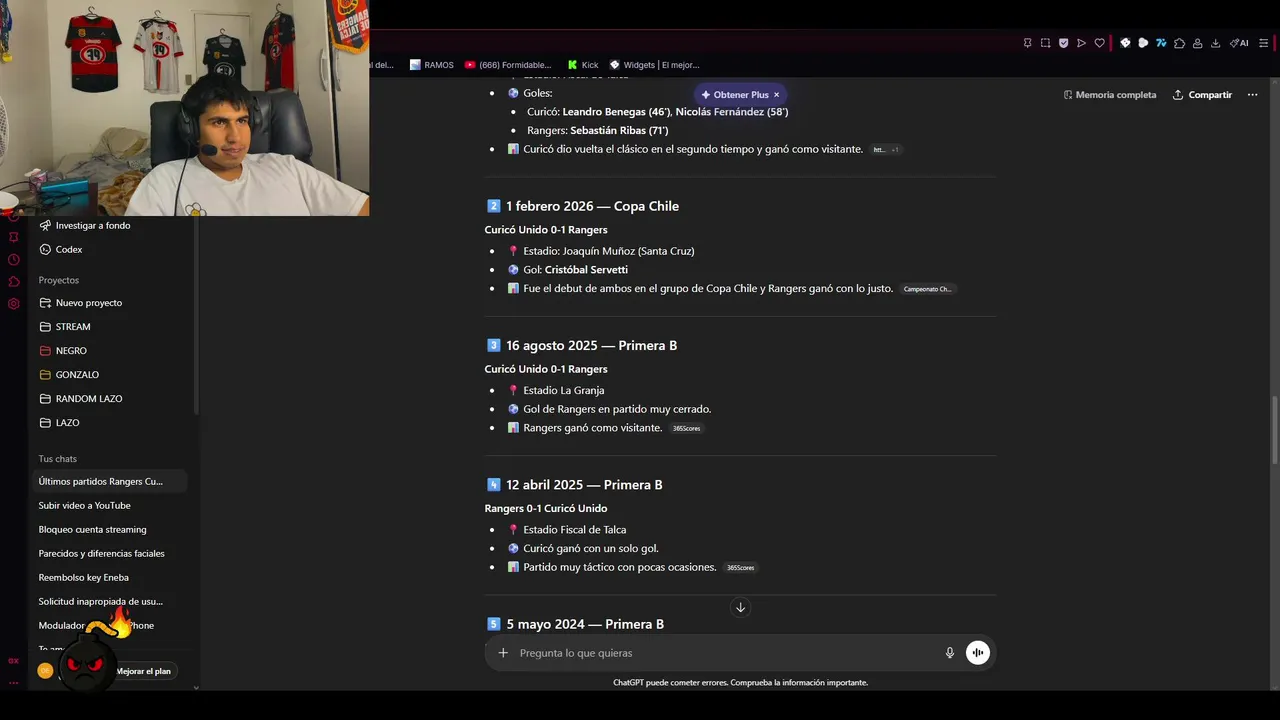Dismiss the Obtener Plus banner
The height and width of the screenshot is (720, 1280).
click(777, 95)
